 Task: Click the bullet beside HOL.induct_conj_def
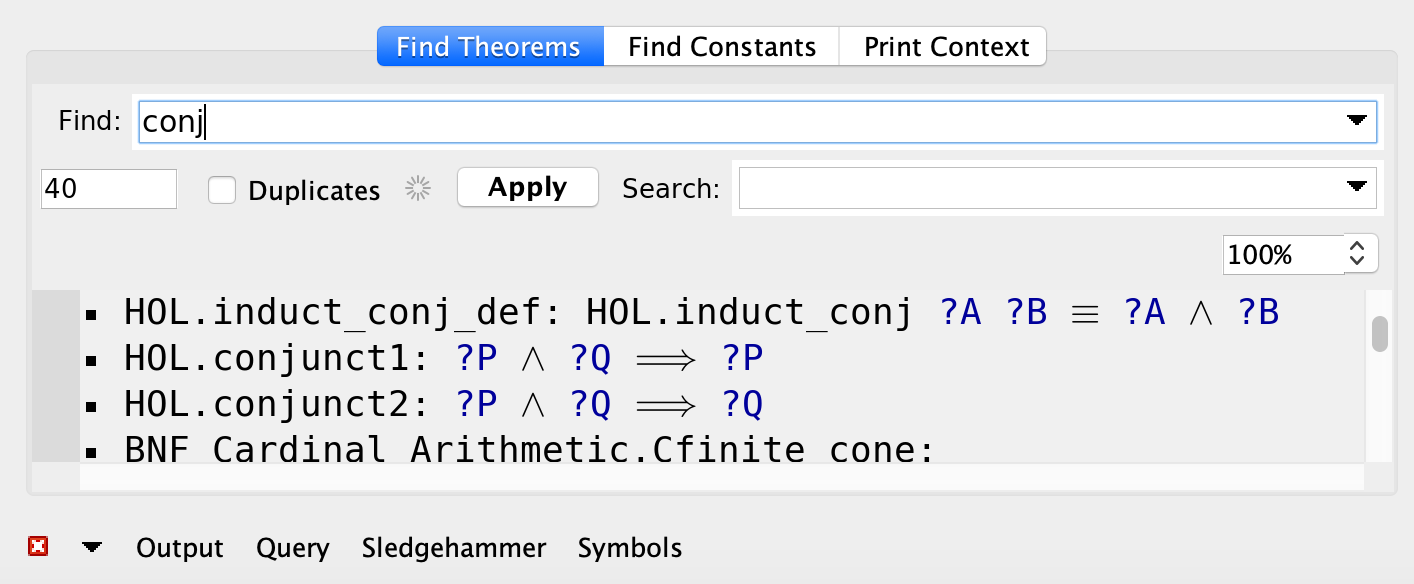pyautogui.click(x=94, y=311)
